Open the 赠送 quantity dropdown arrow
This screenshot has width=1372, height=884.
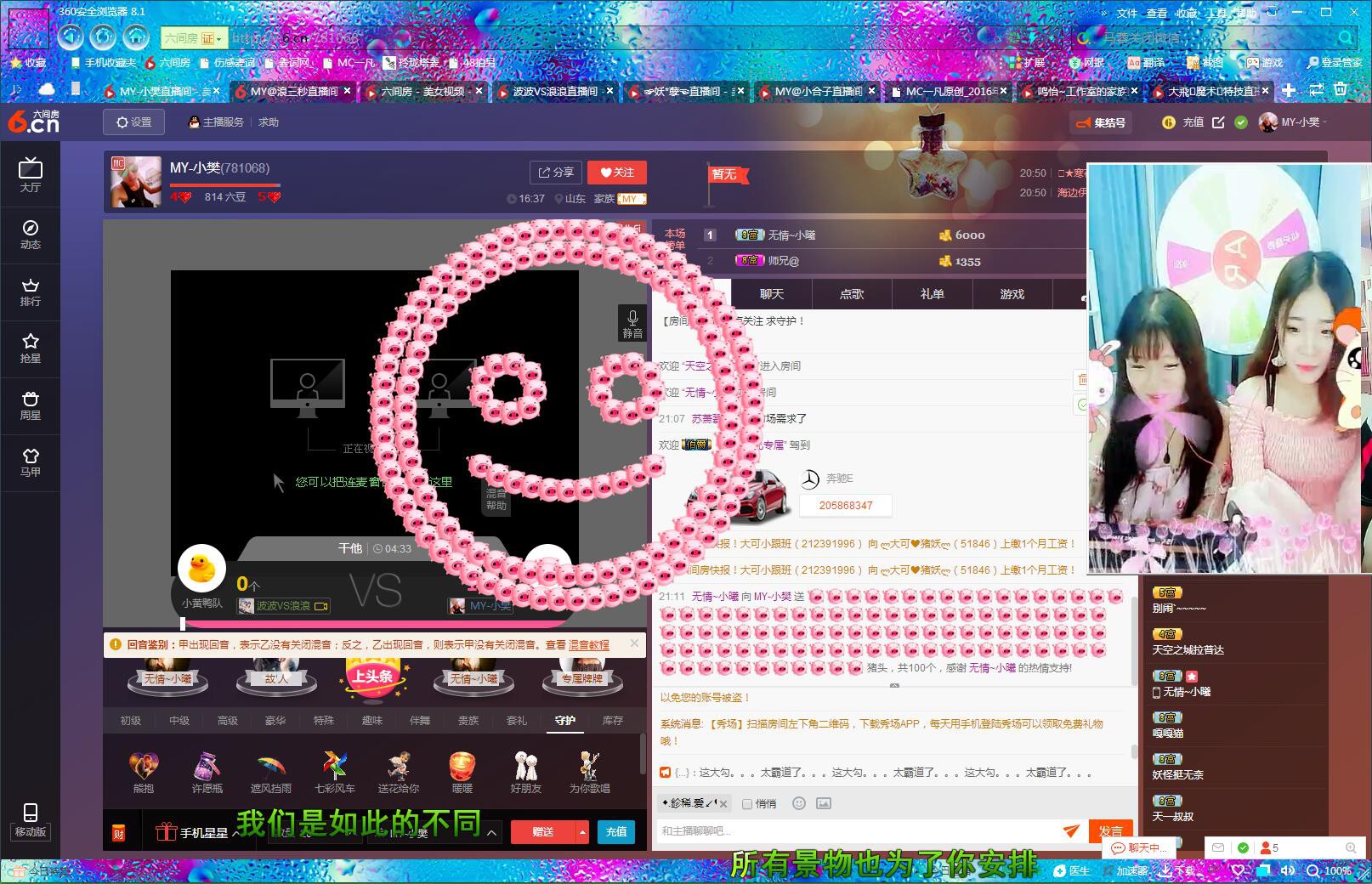pos(582,832)
